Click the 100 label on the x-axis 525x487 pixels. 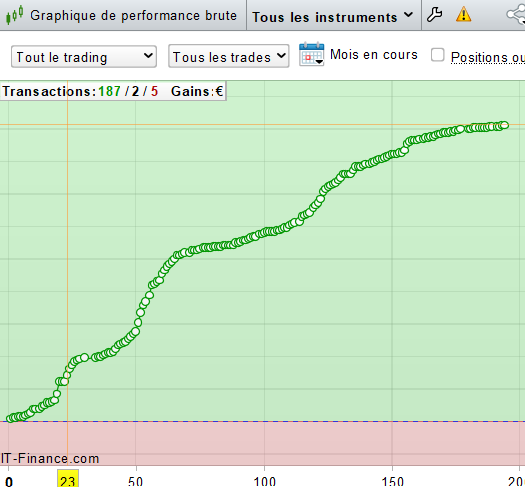tap(265, 481)
